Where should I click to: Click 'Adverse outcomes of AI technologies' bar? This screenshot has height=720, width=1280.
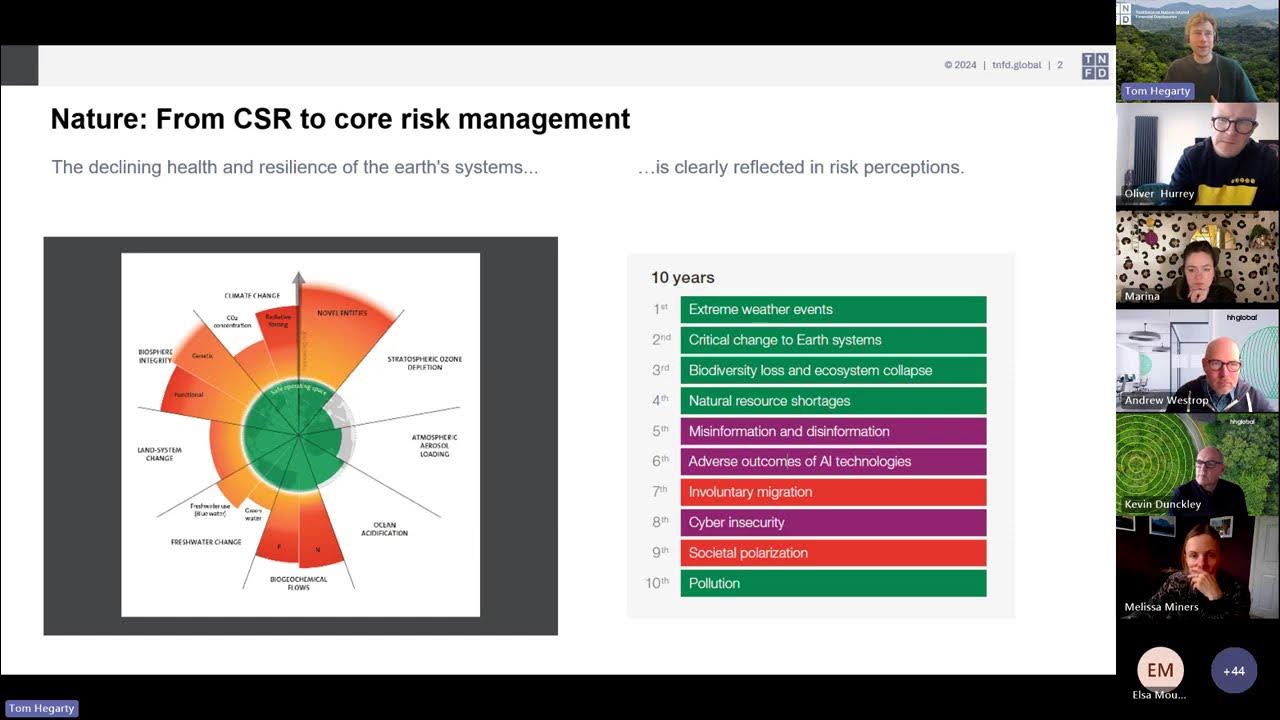[x=833, y=461]
